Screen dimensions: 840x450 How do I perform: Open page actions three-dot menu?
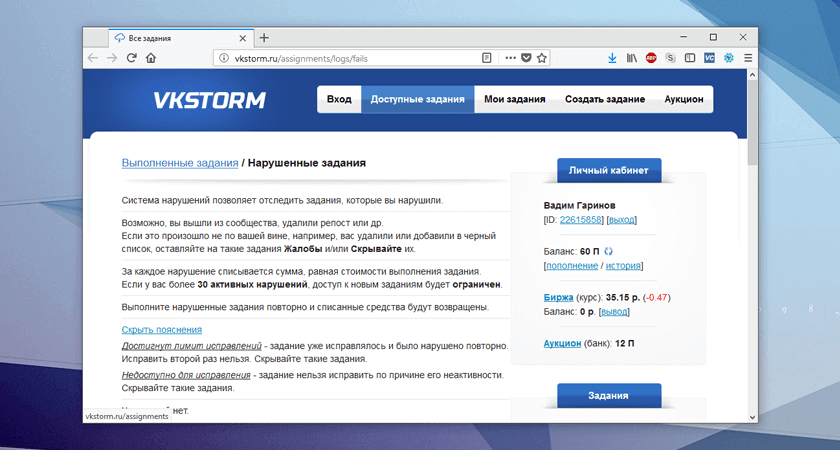(x=511, y=58)
